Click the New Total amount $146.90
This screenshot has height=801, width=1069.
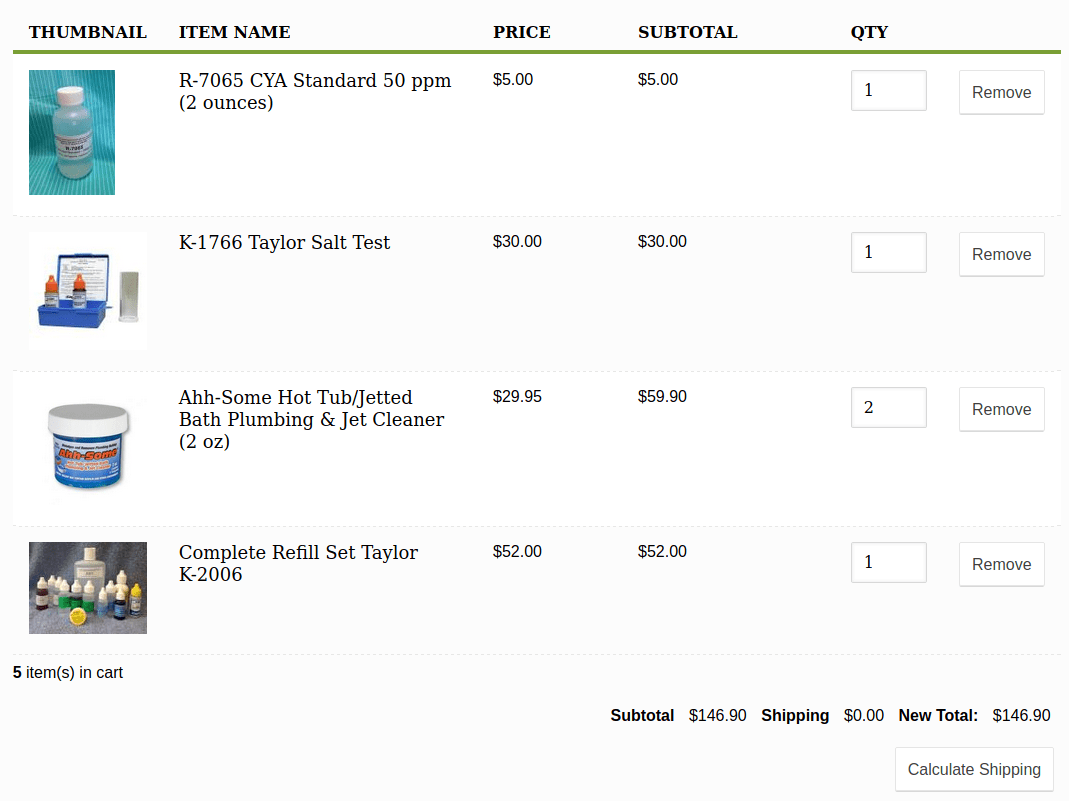click(x=1021, y=715)
